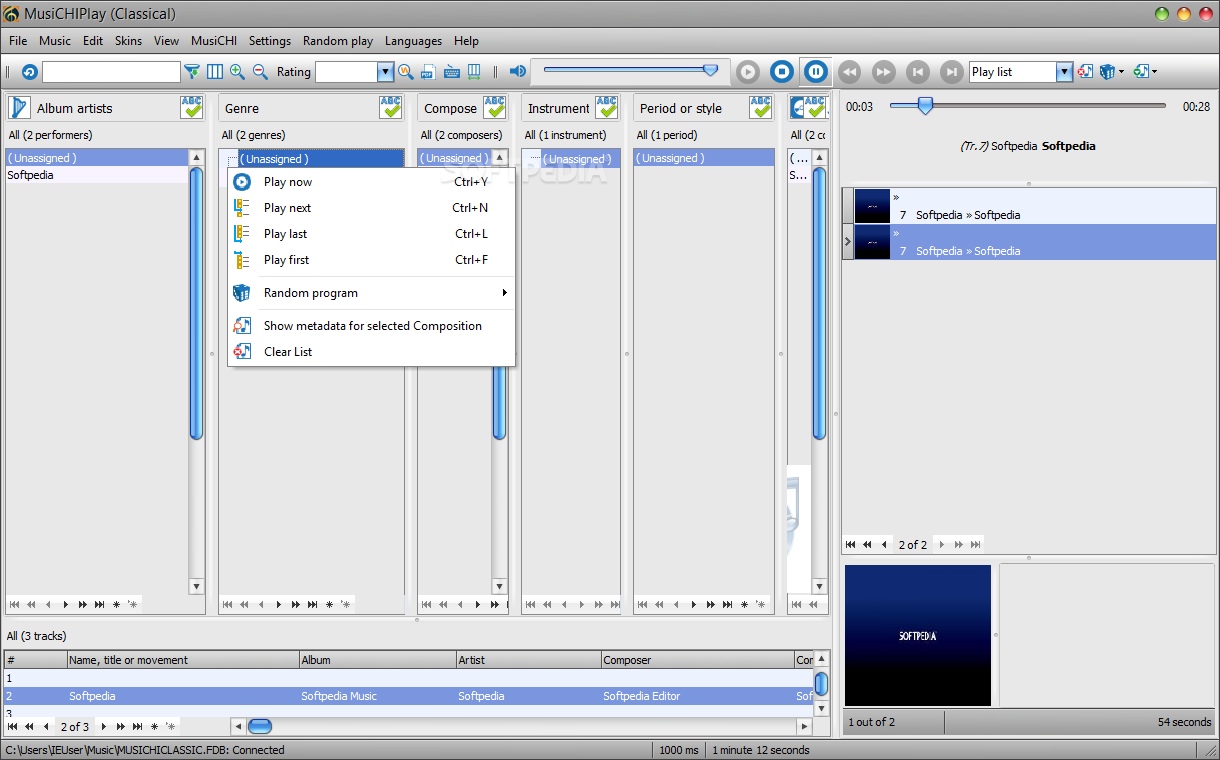The width and height of the screenshot is (1220, 760).
Task: Click the zoom in magnifier icon
Action: [237, 72]
